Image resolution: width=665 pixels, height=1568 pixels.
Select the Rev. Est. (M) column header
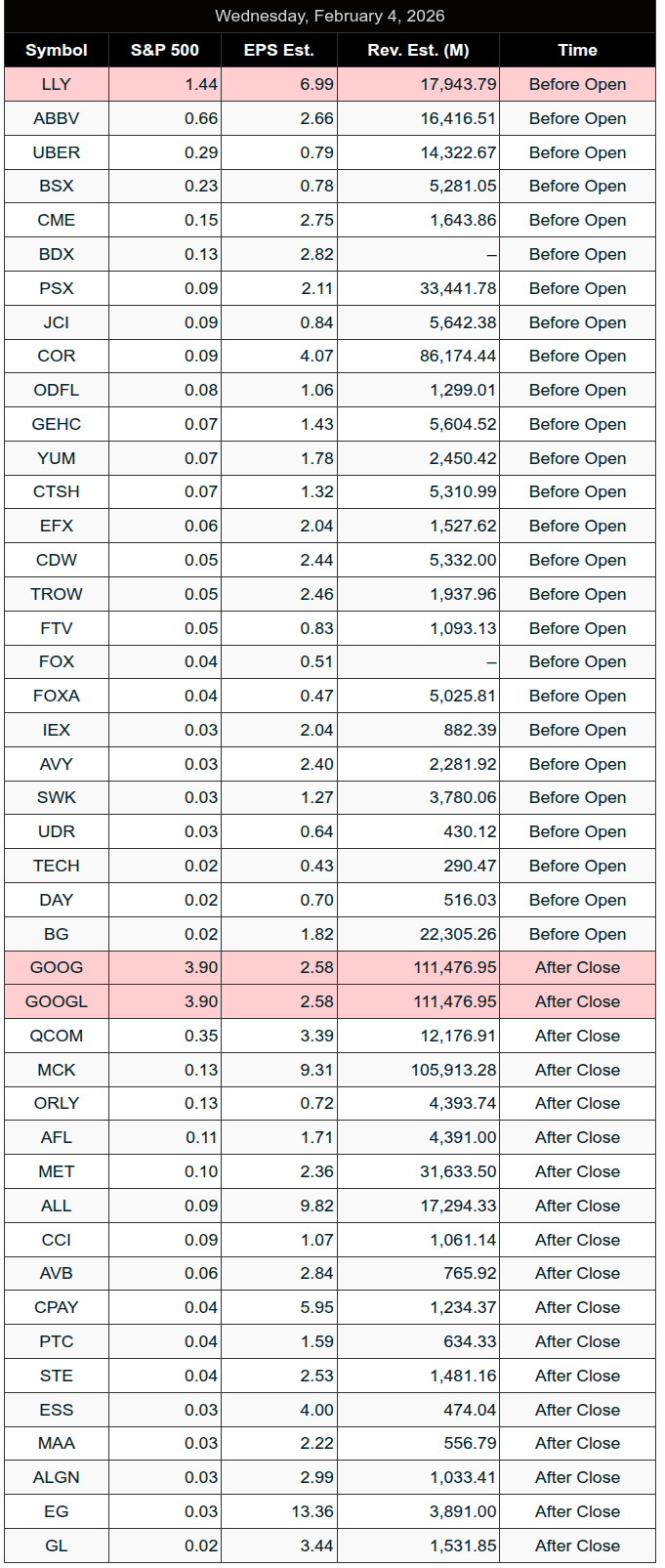pos(418,50)
